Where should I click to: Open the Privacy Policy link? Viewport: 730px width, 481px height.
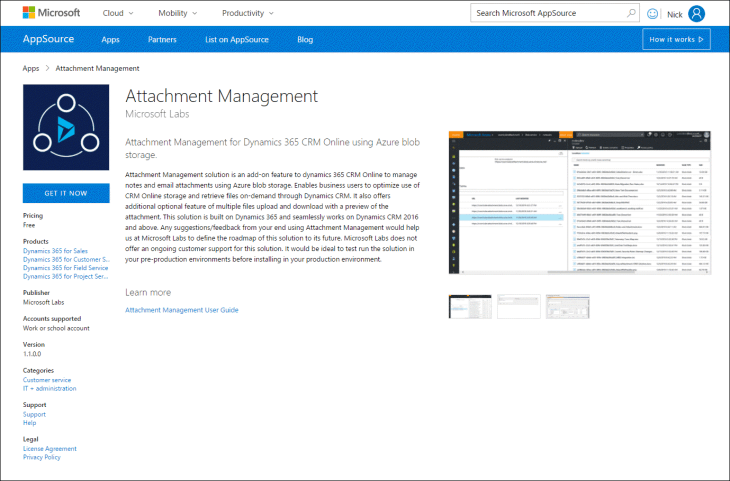pos(42,457)
